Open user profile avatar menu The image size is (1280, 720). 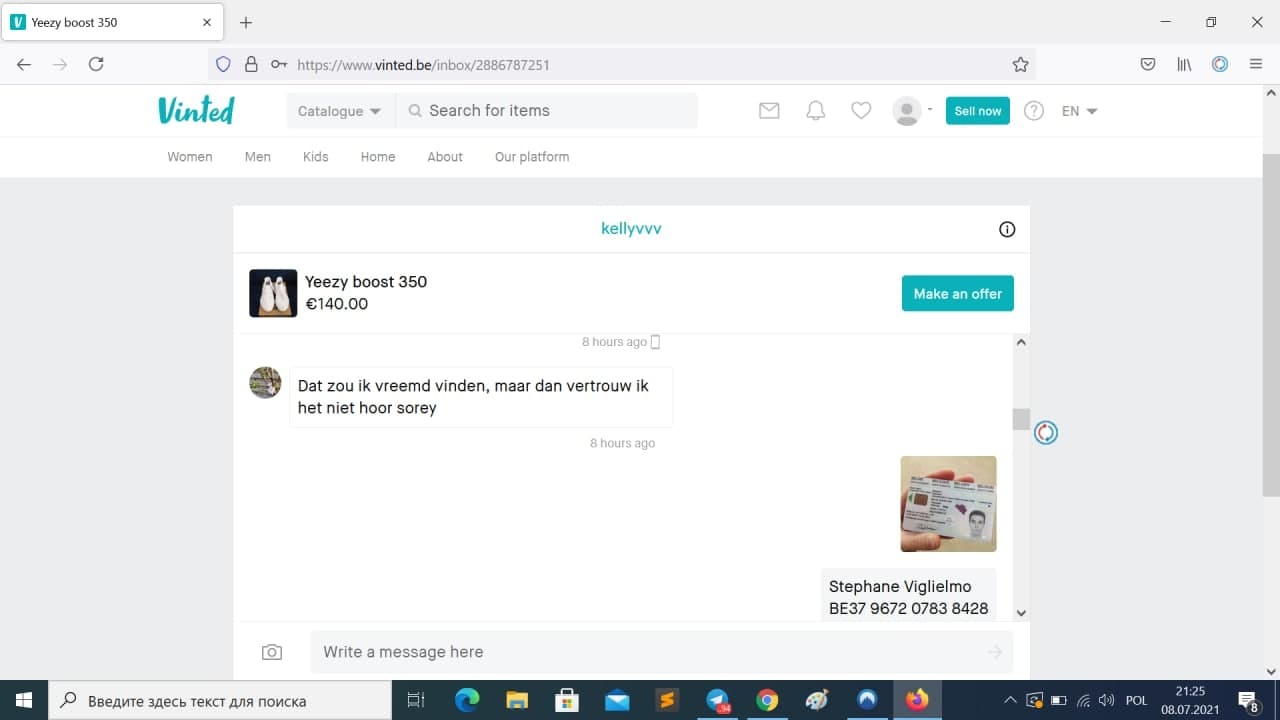pos(912,111)
